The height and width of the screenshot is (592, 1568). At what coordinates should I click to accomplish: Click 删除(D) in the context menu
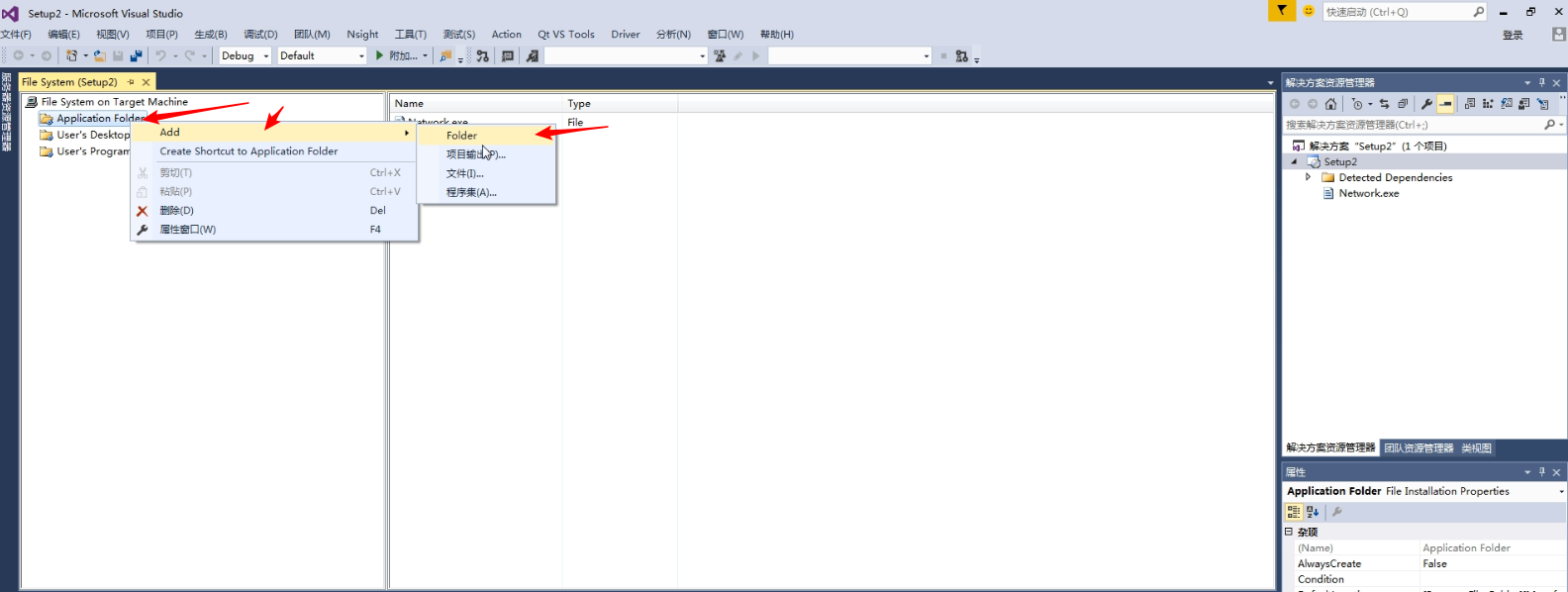point(274,210)
